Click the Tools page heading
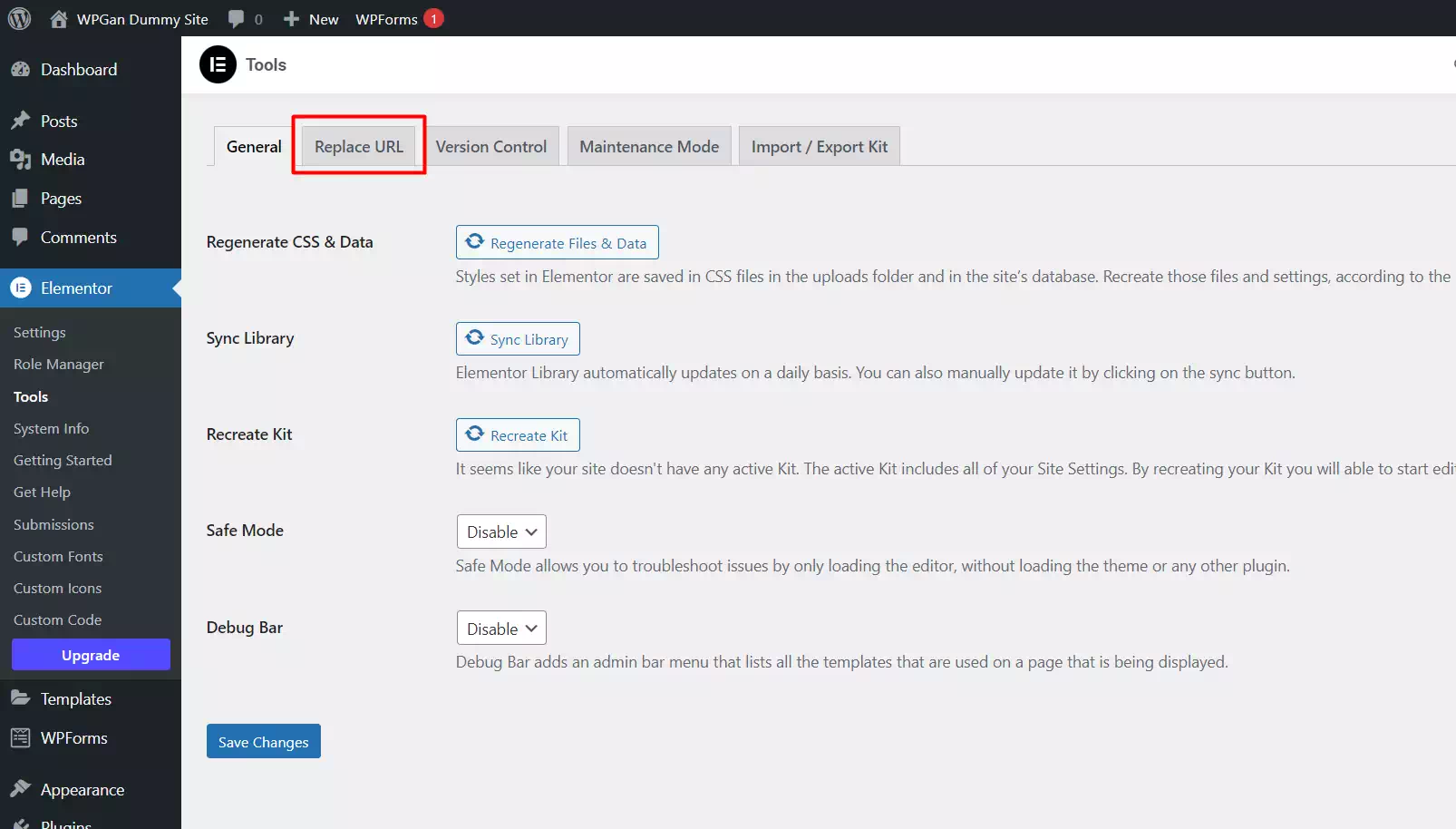 [266, 64]
